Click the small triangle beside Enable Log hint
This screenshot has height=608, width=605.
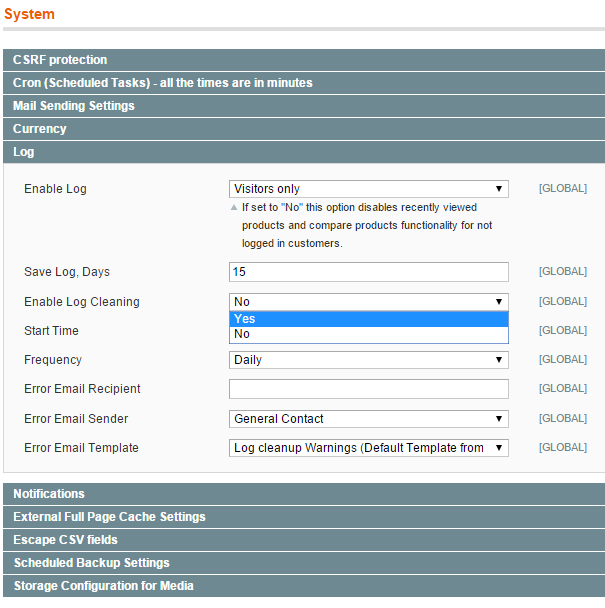pos(233,207)
